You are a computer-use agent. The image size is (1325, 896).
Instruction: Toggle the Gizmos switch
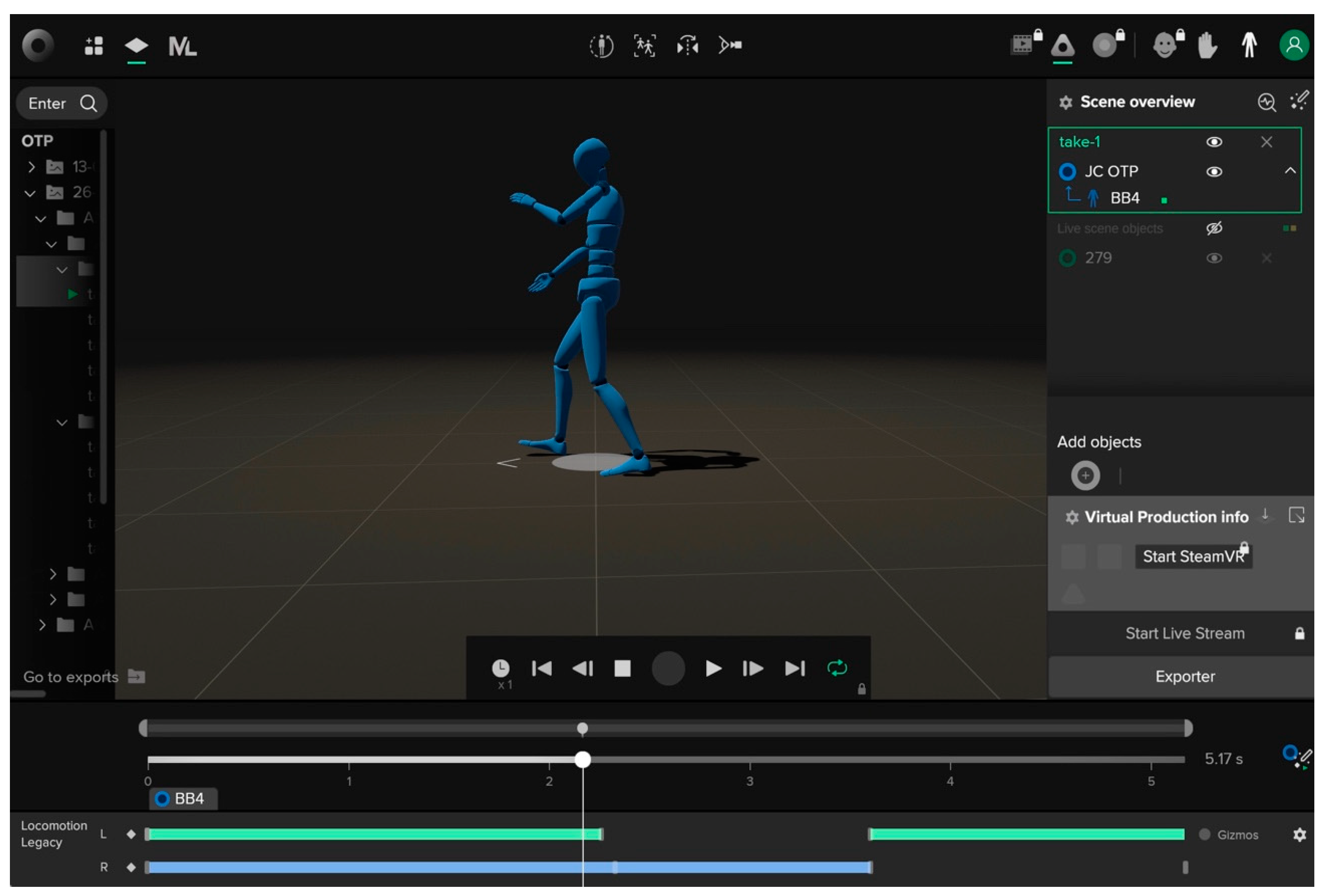pos(1204,834)
